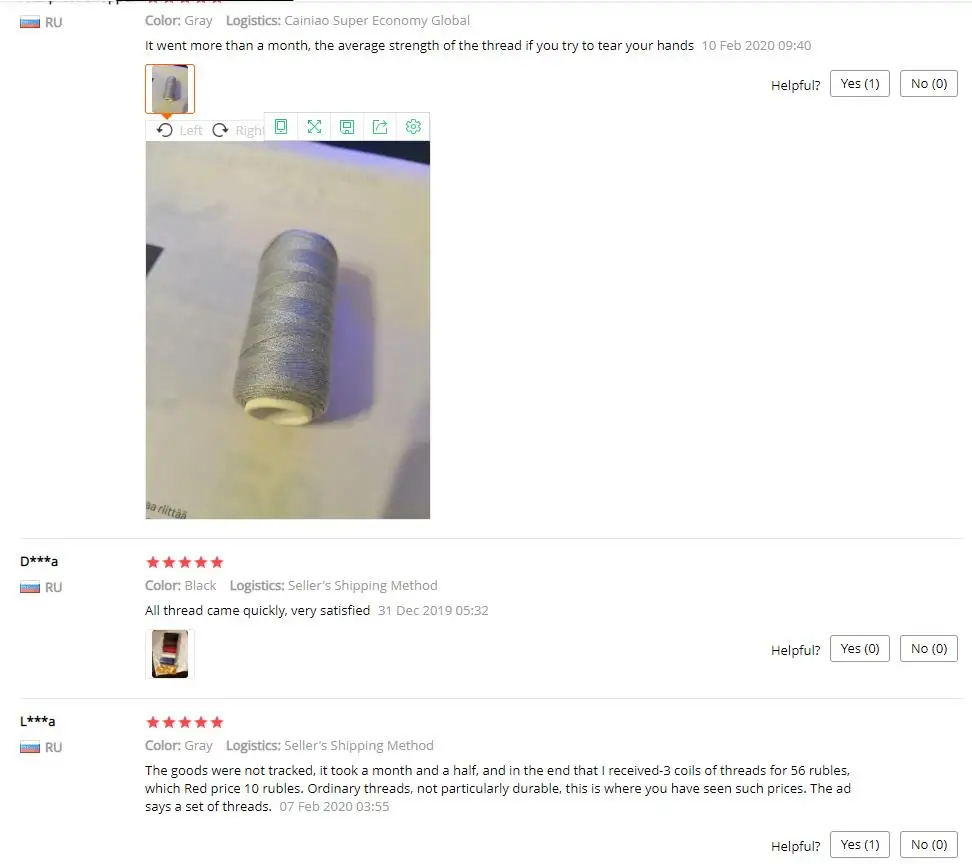
Task: Click the reviewer name L***a
Action: pos(38,721)
